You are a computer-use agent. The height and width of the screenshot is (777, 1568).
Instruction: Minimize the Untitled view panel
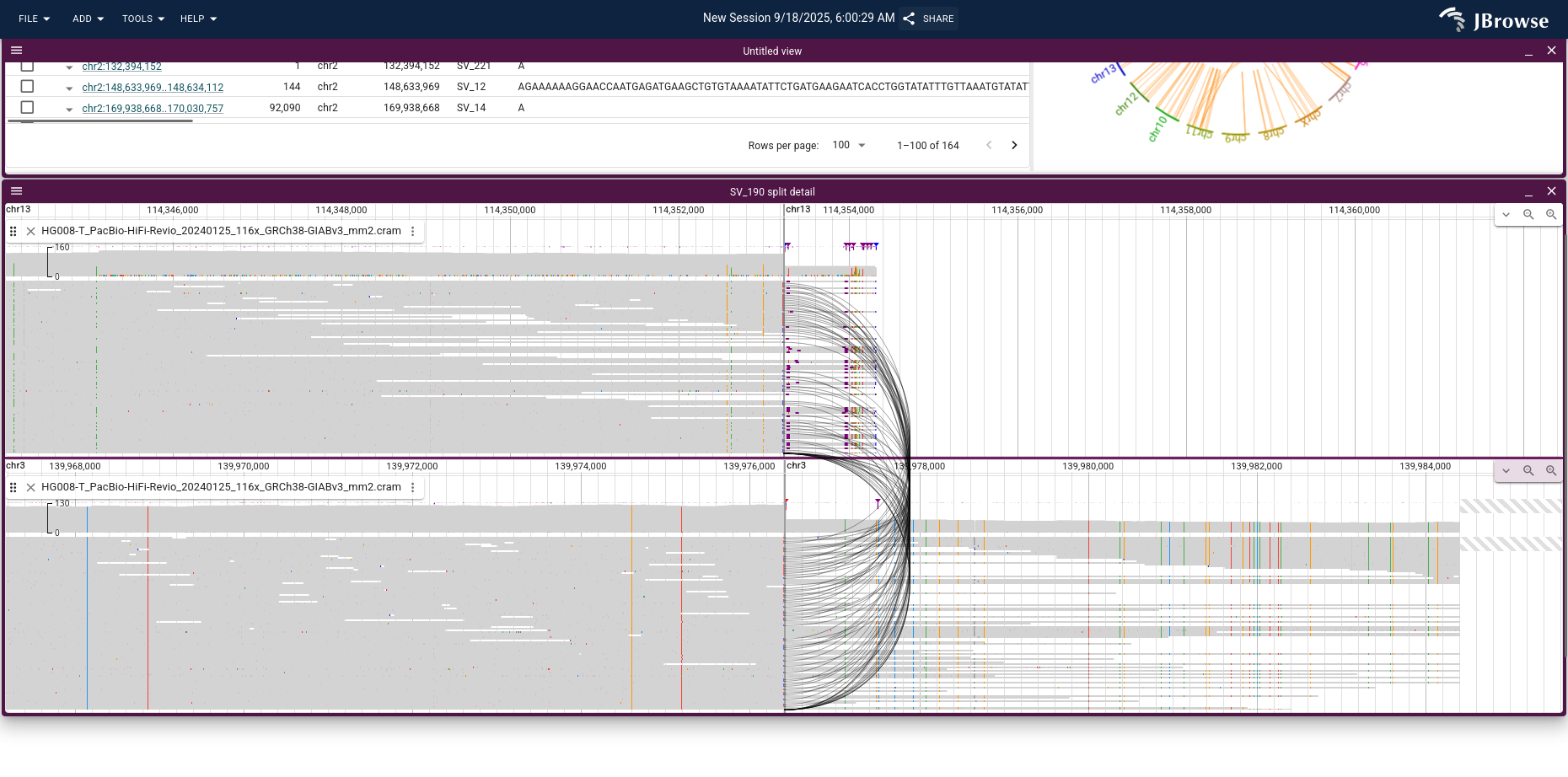[1528, 51]
